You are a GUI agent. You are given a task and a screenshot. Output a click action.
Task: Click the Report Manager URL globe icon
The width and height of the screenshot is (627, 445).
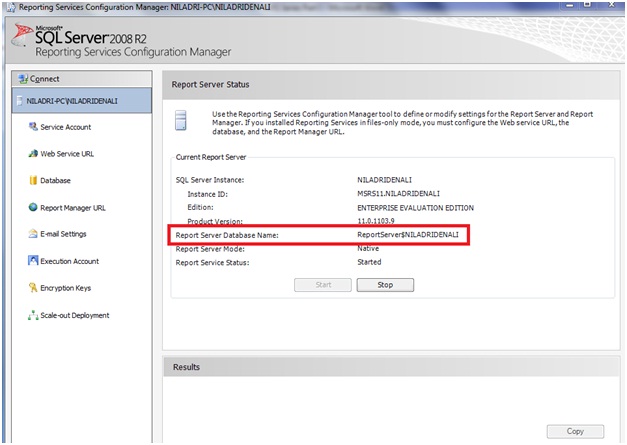[33, 207]
